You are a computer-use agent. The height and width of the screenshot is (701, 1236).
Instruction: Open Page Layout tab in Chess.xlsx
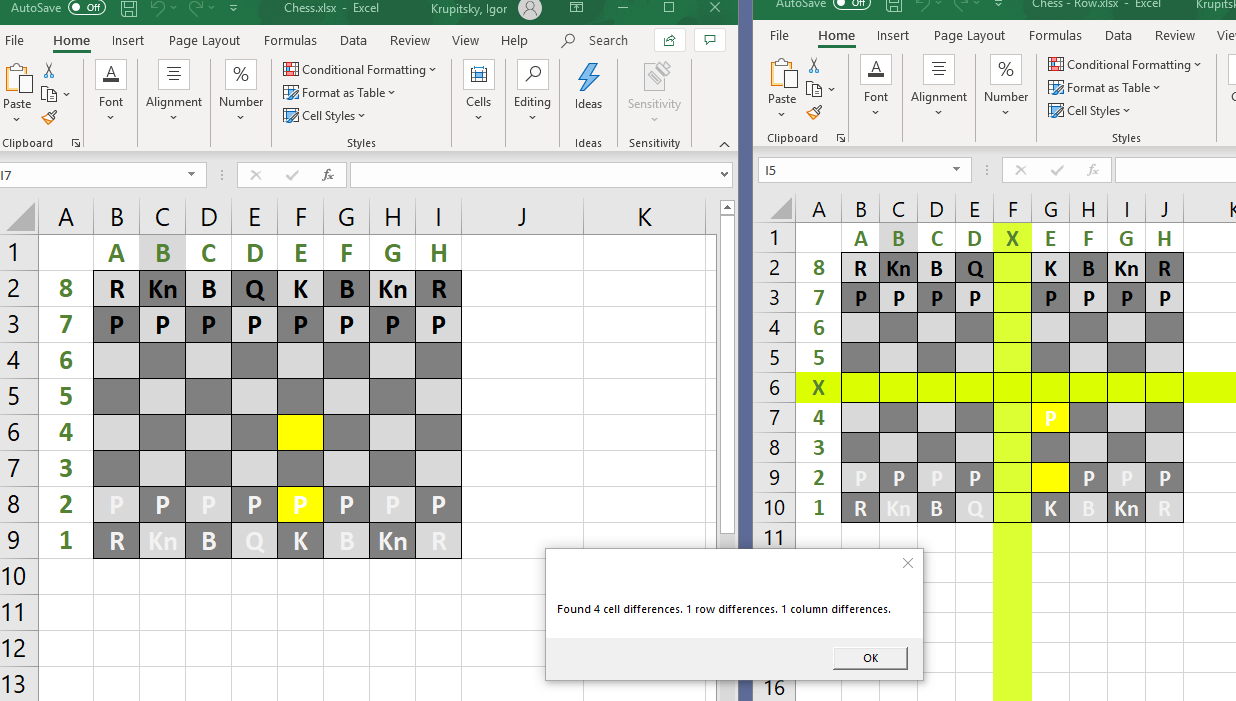tap(204, 41)
